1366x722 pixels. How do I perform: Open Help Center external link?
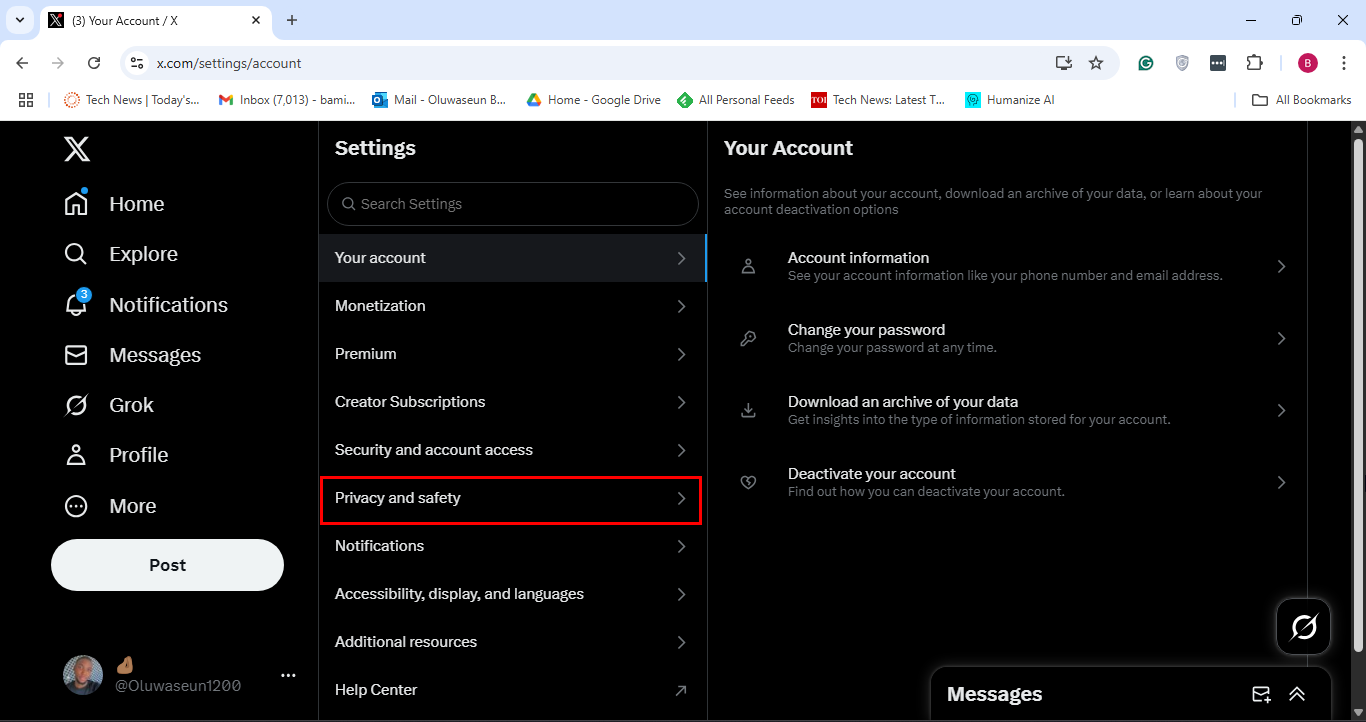(x=510, y=690)
